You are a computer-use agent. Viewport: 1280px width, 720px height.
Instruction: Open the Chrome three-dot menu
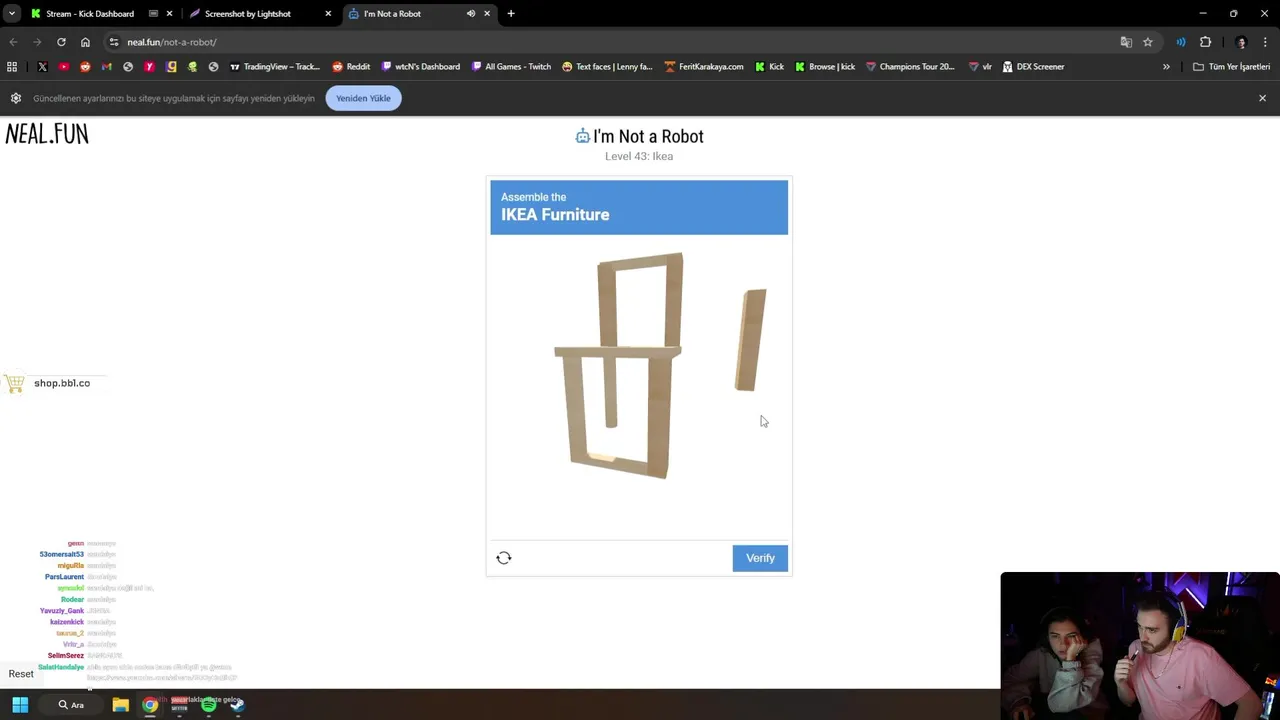point(1265,42)
